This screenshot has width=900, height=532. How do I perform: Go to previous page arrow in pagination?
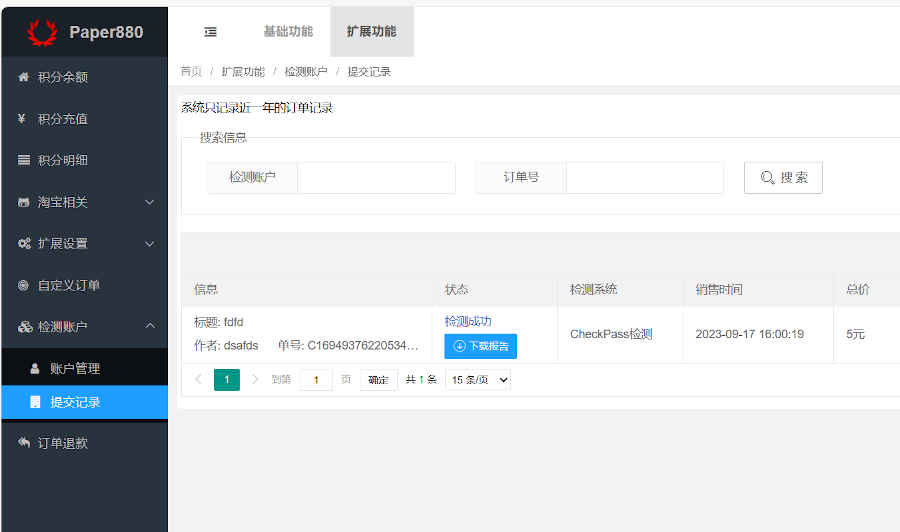point(199,379)
